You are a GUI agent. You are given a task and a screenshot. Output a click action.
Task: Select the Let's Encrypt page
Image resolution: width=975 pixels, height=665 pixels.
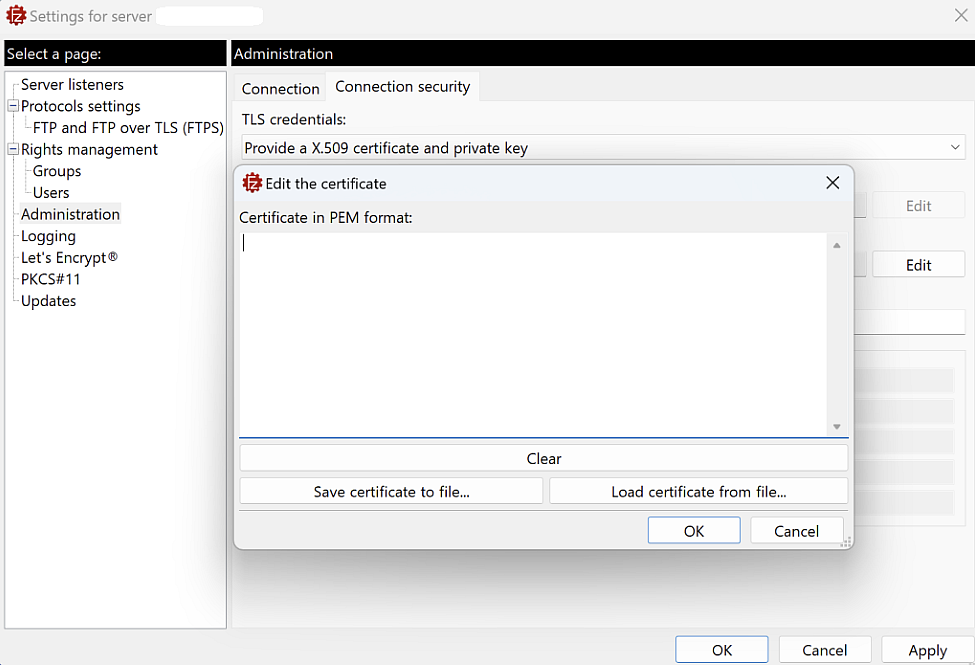click(x=68, y=257)
